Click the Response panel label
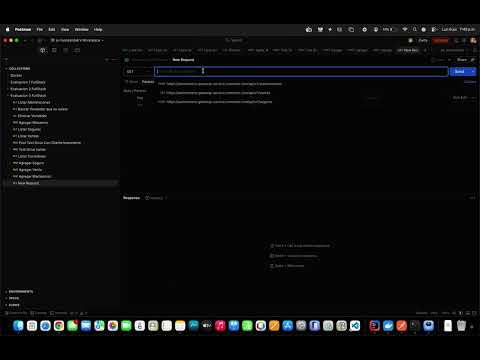 coord(131,198)
